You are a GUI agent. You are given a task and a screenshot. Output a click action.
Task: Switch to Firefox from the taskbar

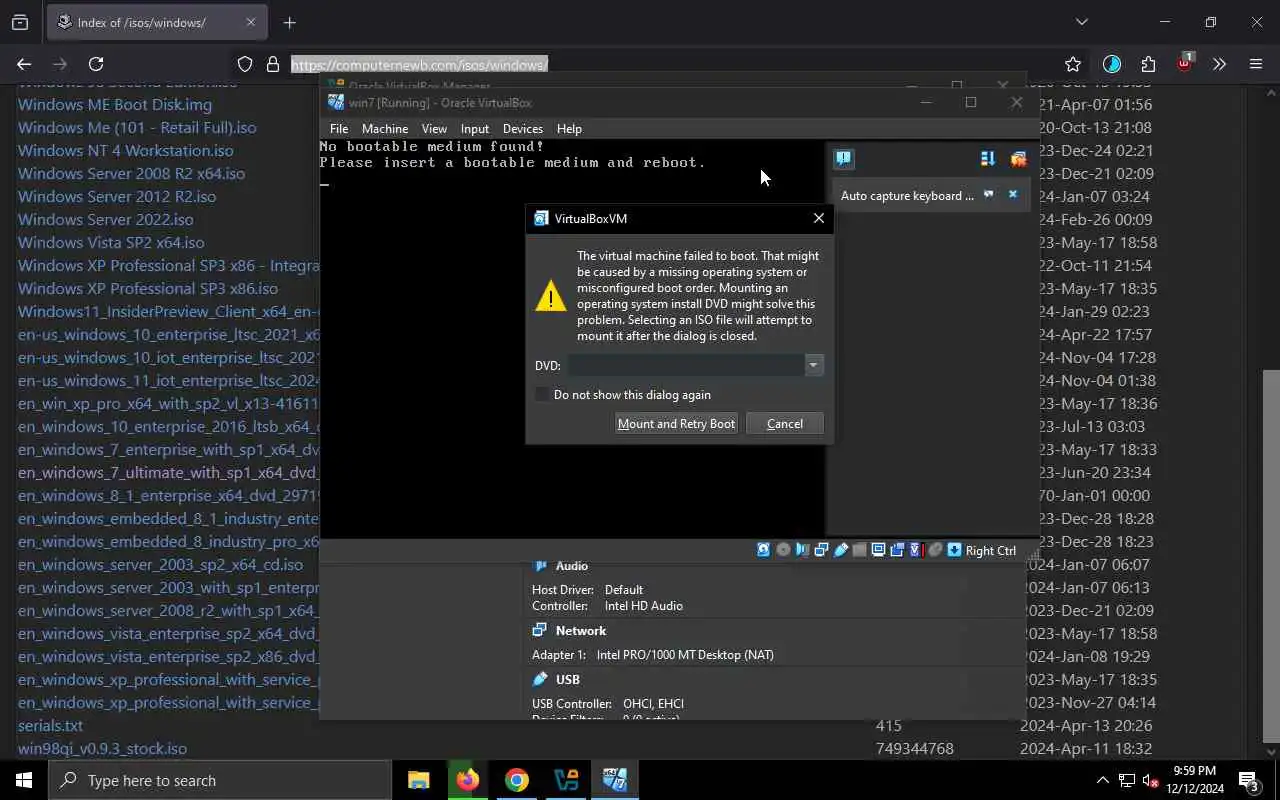click(x=468, y=780)
